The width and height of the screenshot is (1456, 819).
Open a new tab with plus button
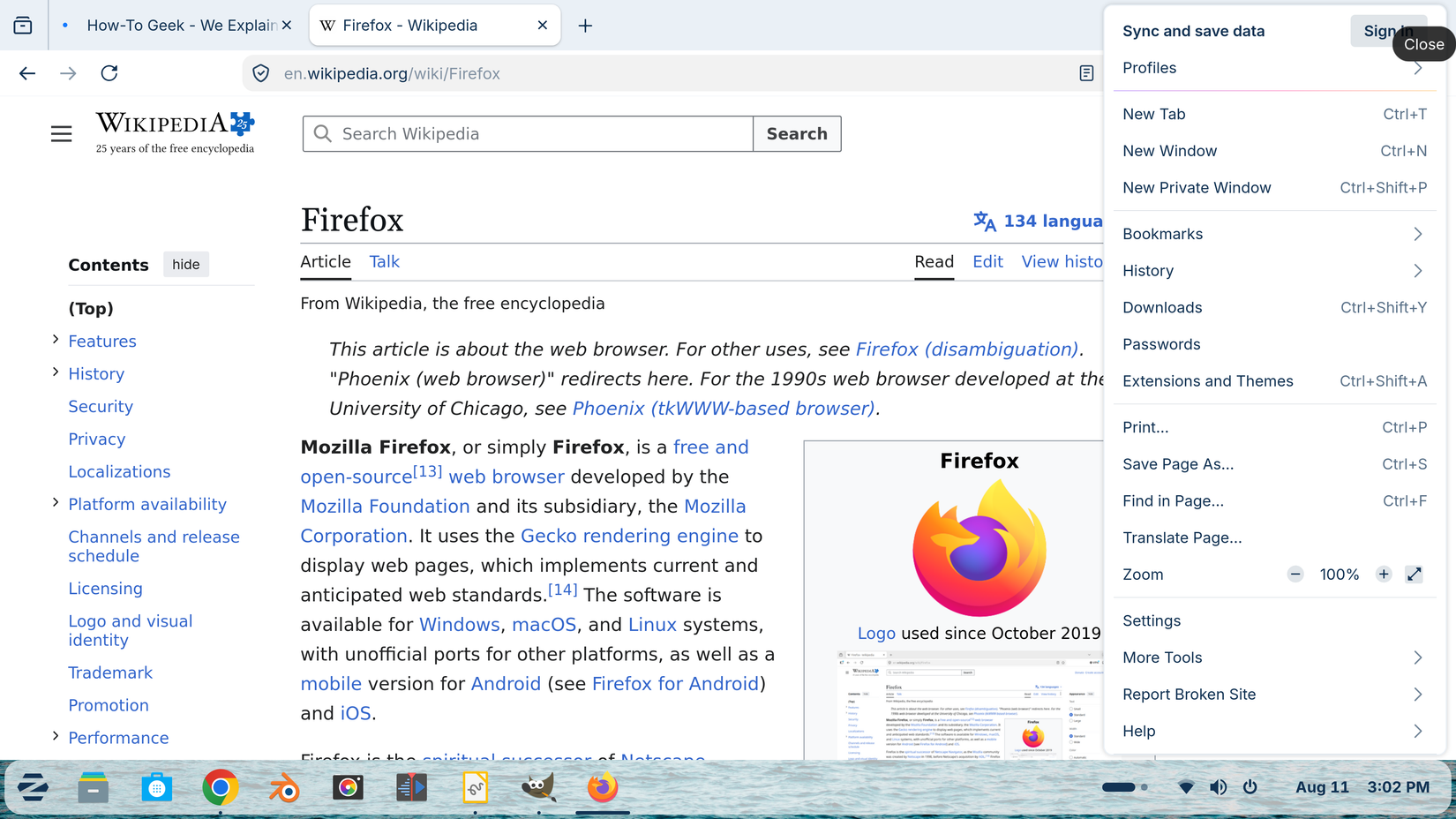(x=585, y=26)
